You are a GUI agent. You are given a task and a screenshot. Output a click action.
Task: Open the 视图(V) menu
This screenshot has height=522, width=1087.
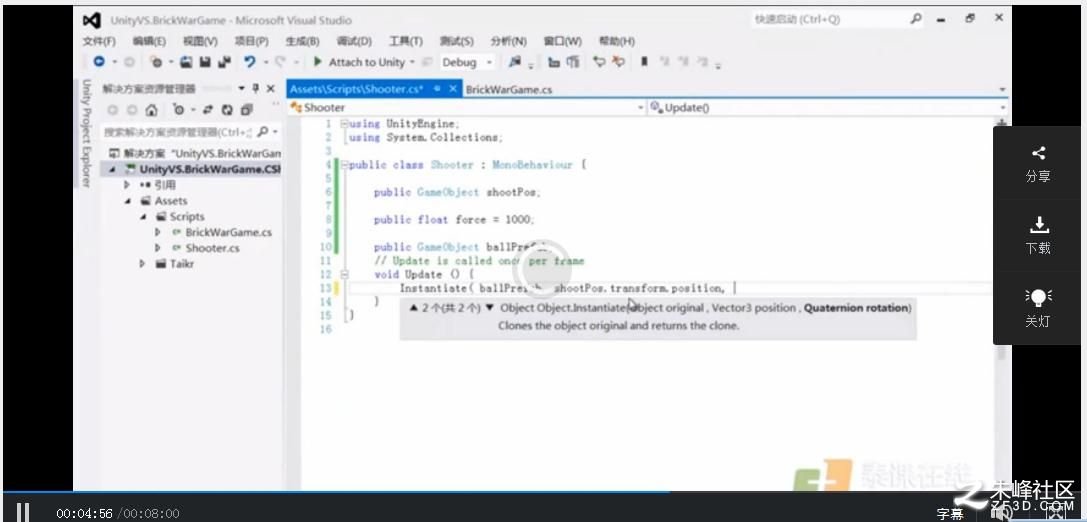[x=200, y=42]
